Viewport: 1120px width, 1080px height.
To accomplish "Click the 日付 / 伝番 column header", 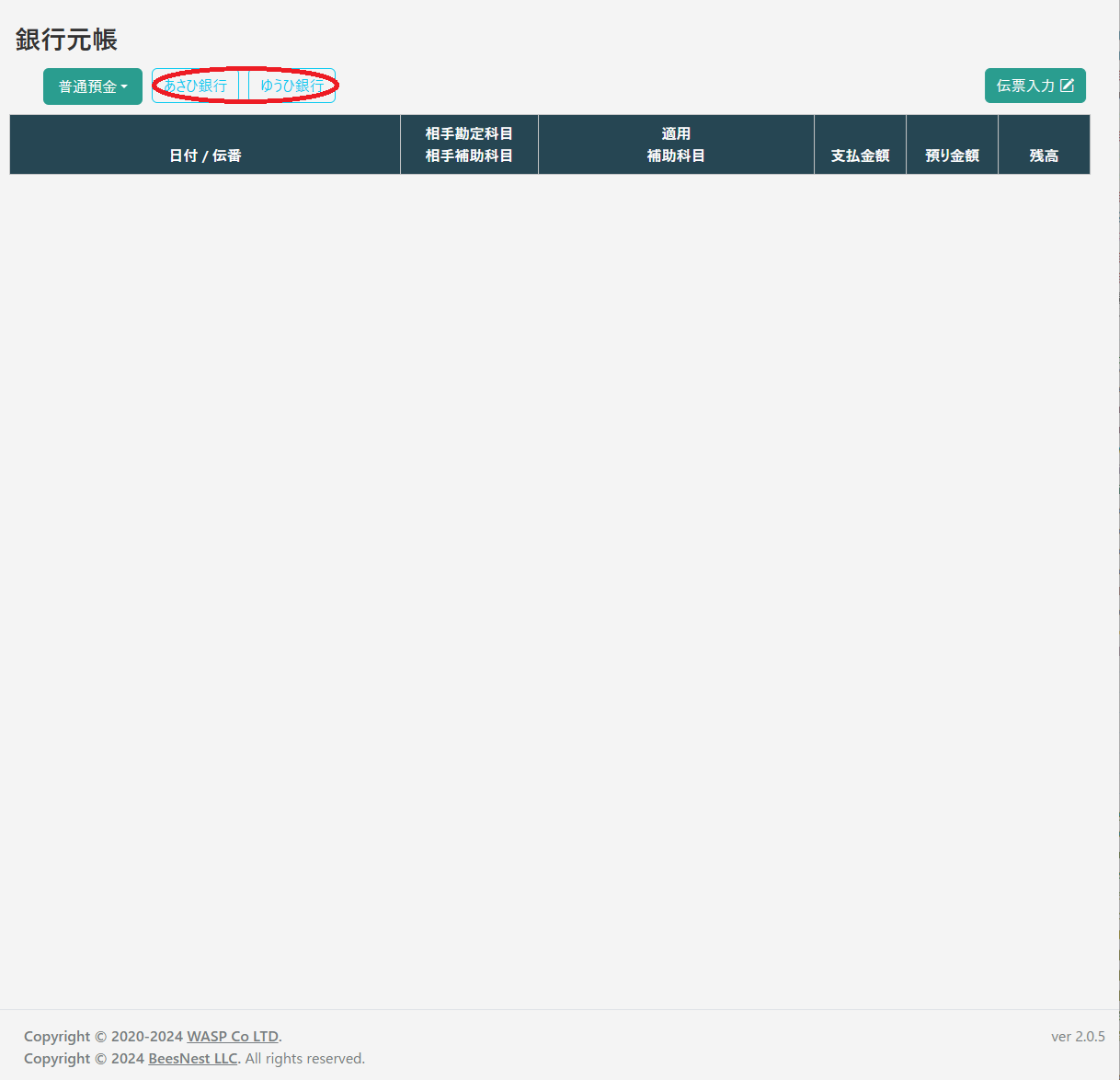I will click(x=205, y=155).
